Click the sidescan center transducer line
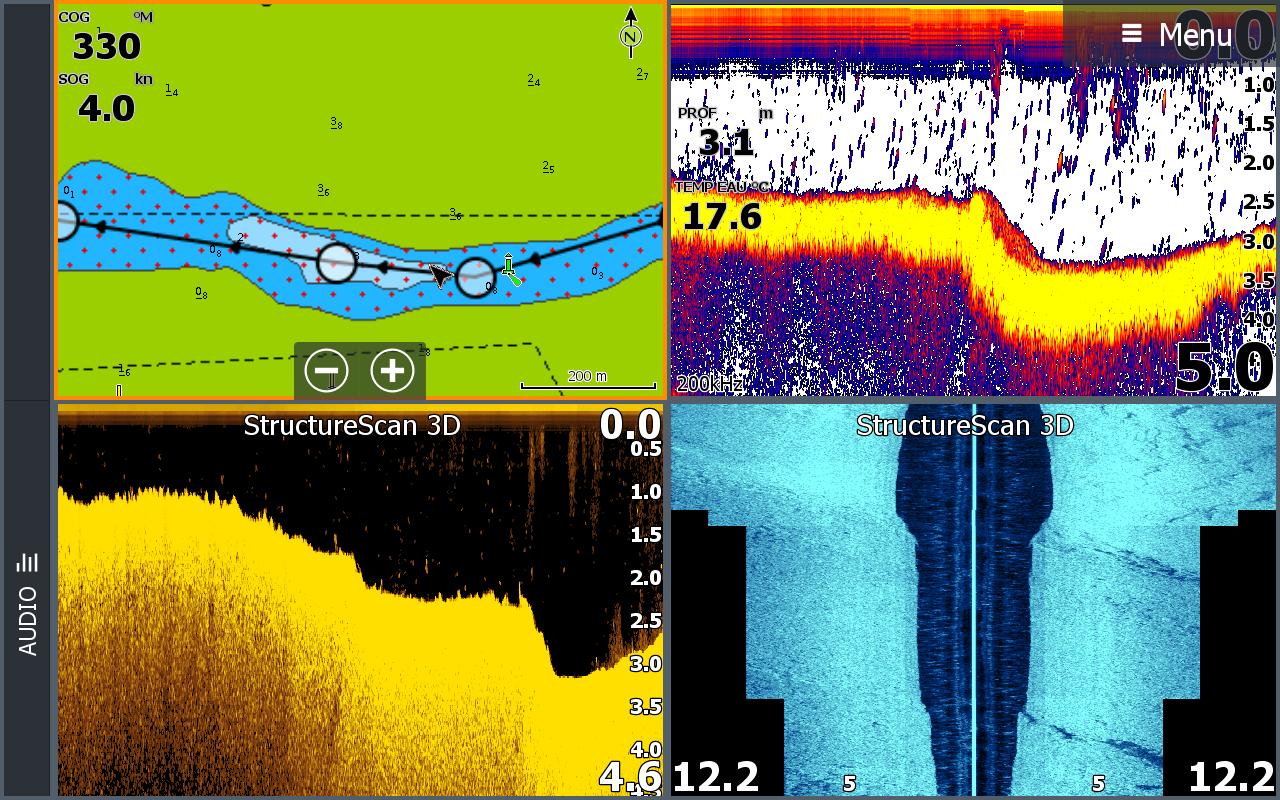Viewport: 1280px width, 800px height. (x=974, y=600)
